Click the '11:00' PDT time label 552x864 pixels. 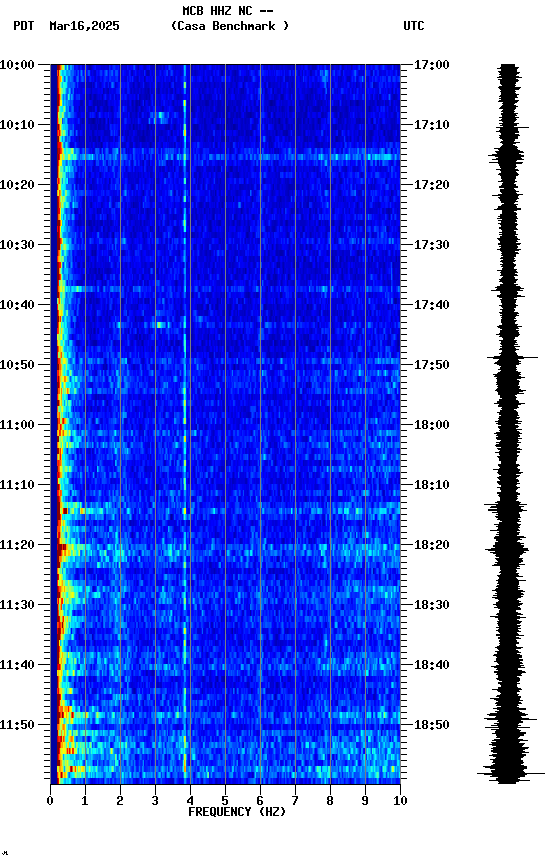point(17,425)
